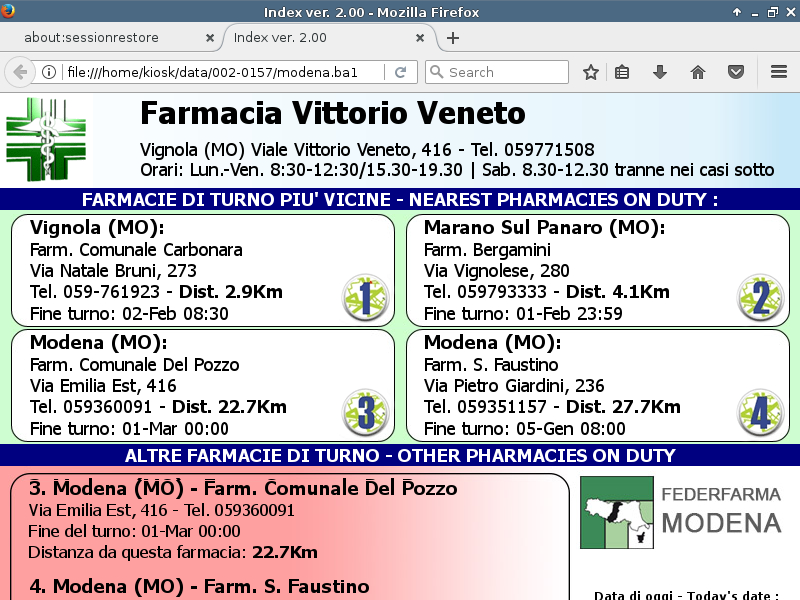
Task: Click the number 2 pharmacy badge
Action: click(x=760, y=298)
